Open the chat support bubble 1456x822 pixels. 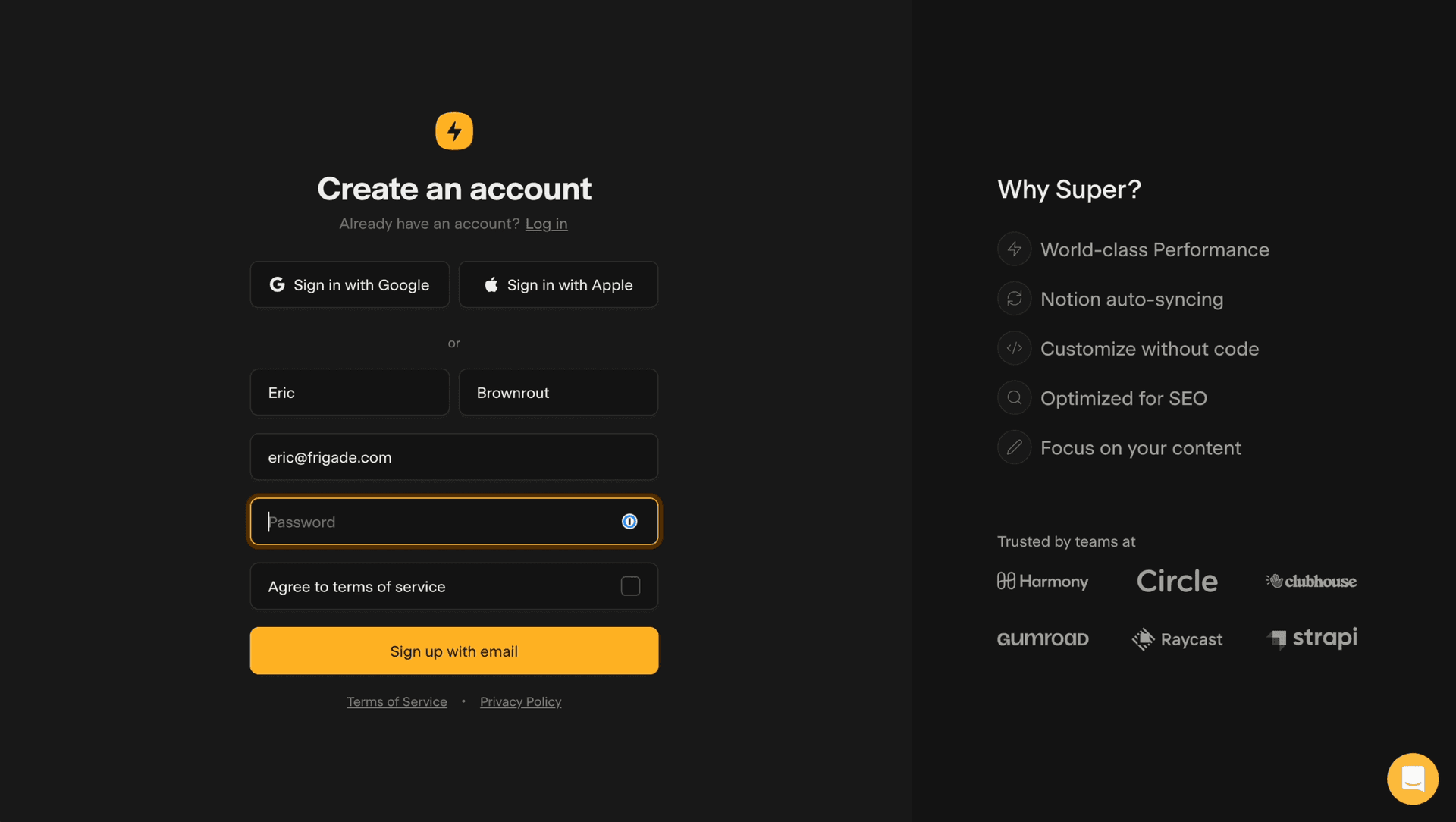(x=1412, y=778)
